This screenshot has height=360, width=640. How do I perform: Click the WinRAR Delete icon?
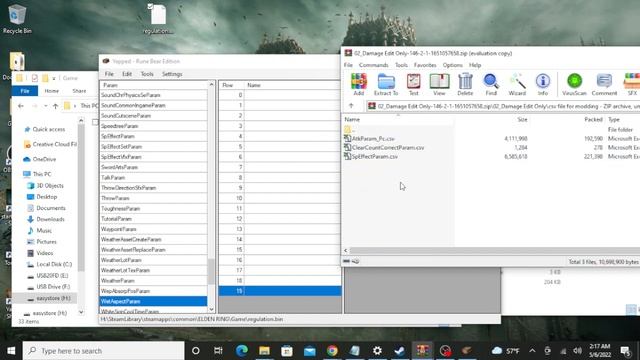point(465,84)
